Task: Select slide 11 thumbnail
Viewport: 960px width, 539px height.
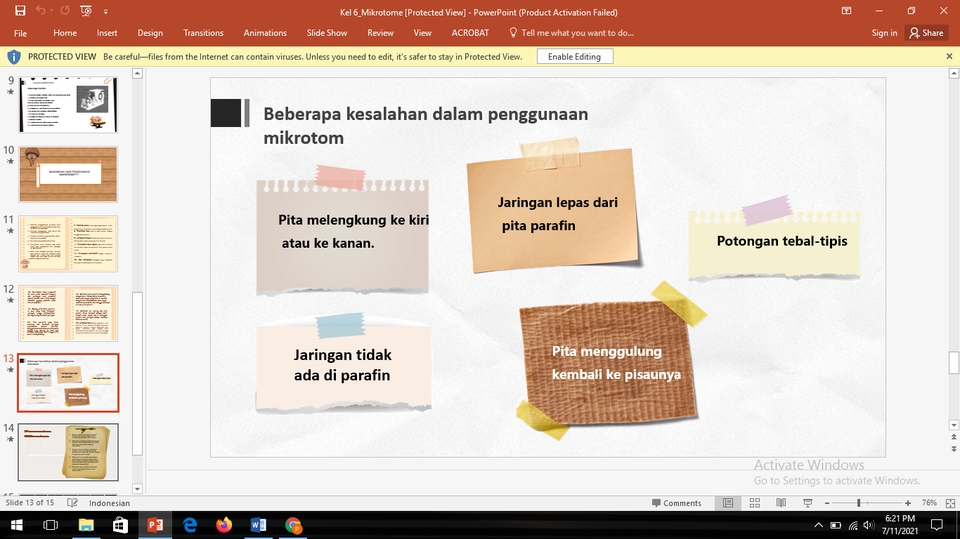Action: [68, 244]
